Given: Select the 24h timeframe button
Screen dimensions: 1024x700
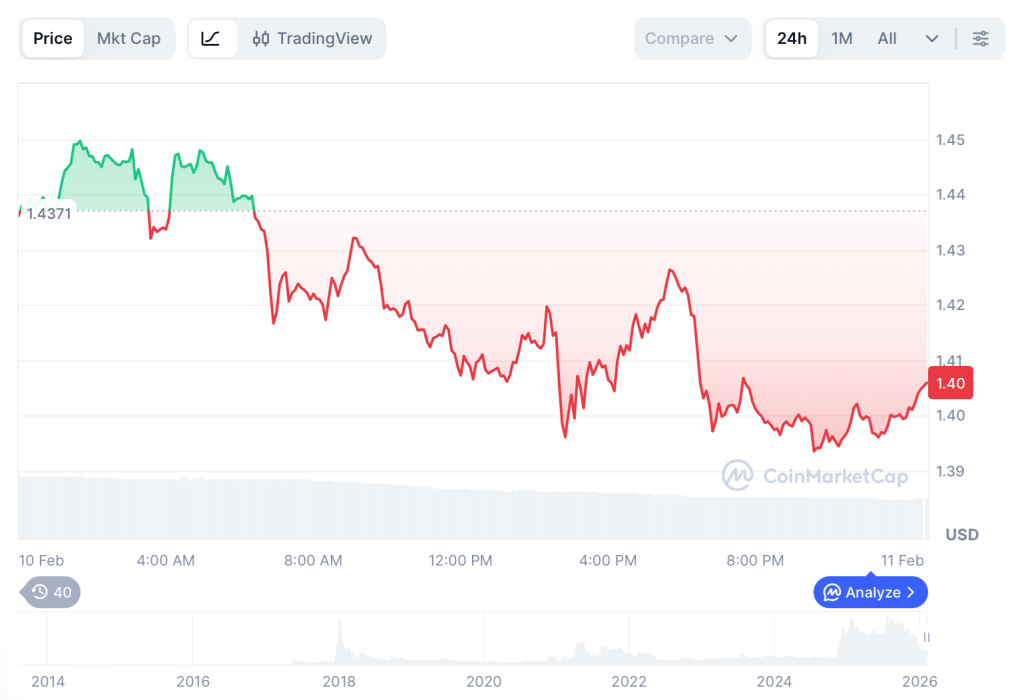Looking at the screenshot, I should 791,38.
